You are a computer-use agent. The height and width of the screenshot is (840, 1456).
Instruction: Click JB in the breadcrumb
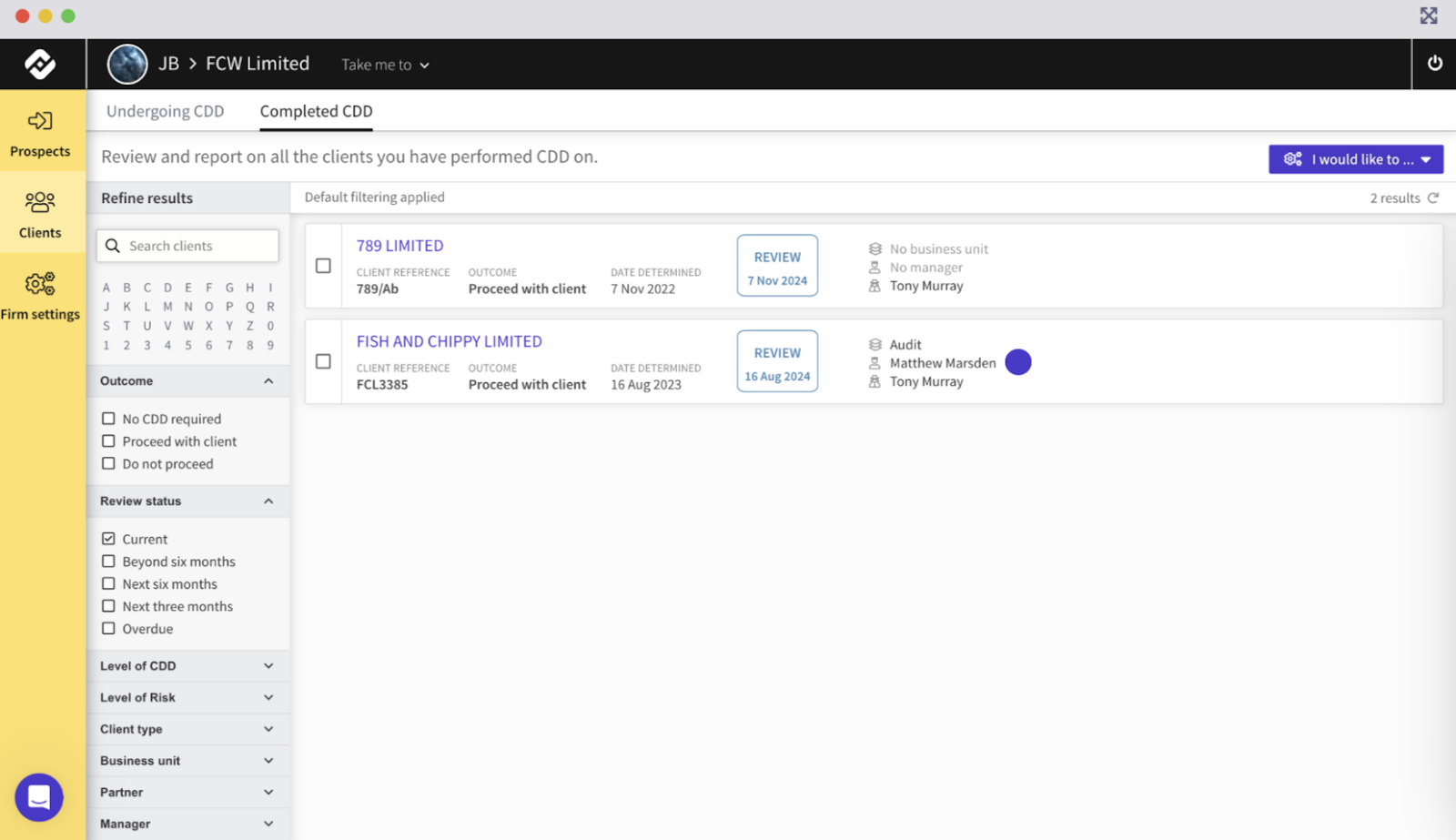click(168, 64)
